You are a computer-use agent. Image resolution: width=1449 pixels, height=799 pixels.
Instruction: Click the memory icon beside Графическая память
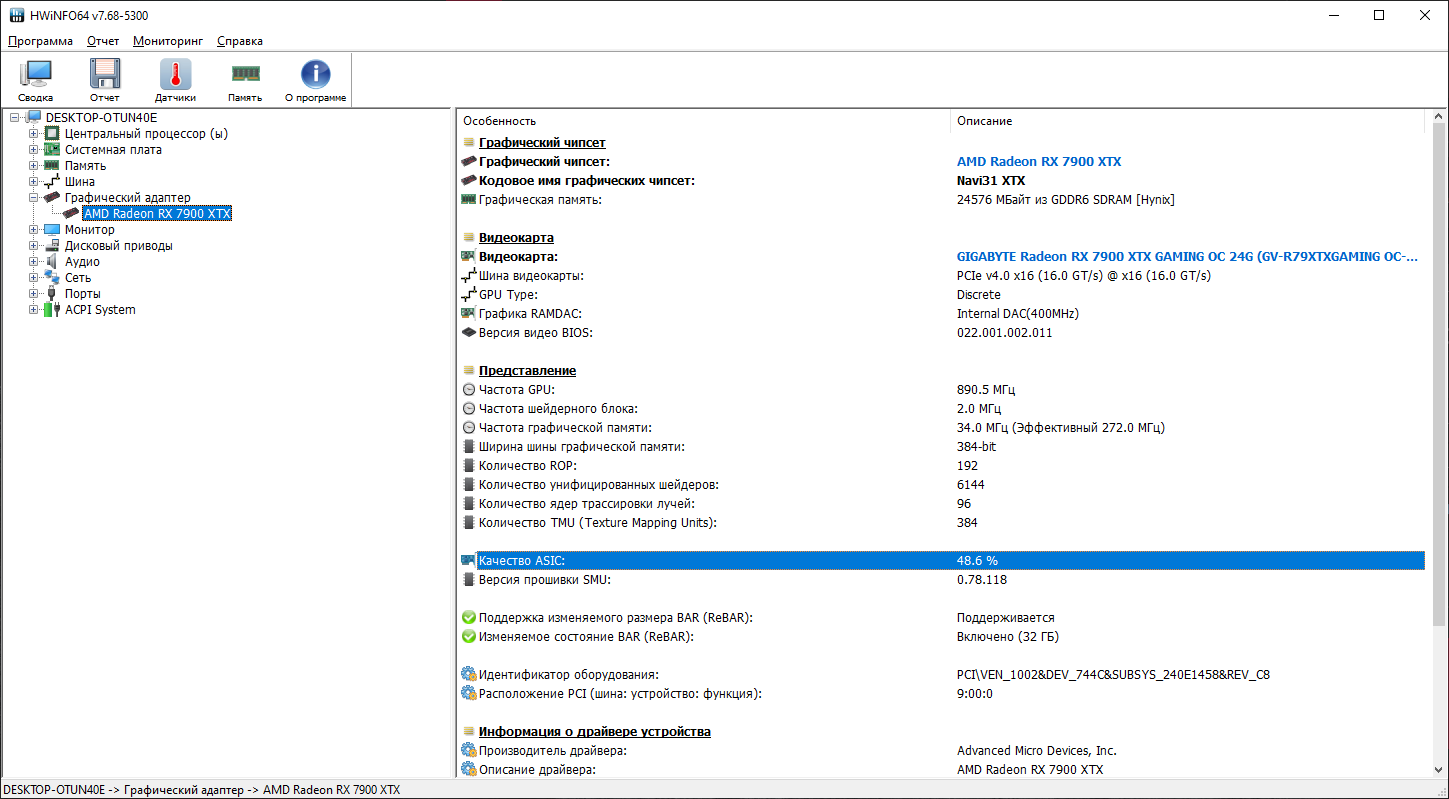469,200
